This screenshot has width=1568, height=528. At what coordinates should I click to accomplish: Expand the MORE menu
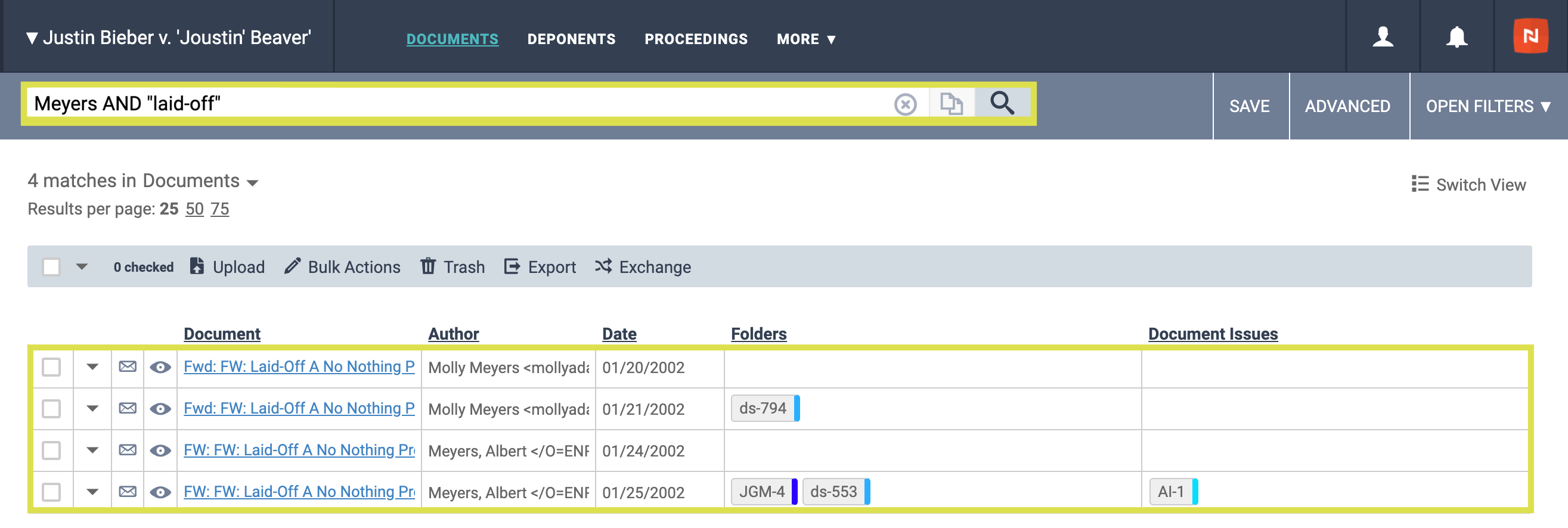pyautogui.click(x=805, y=39)
